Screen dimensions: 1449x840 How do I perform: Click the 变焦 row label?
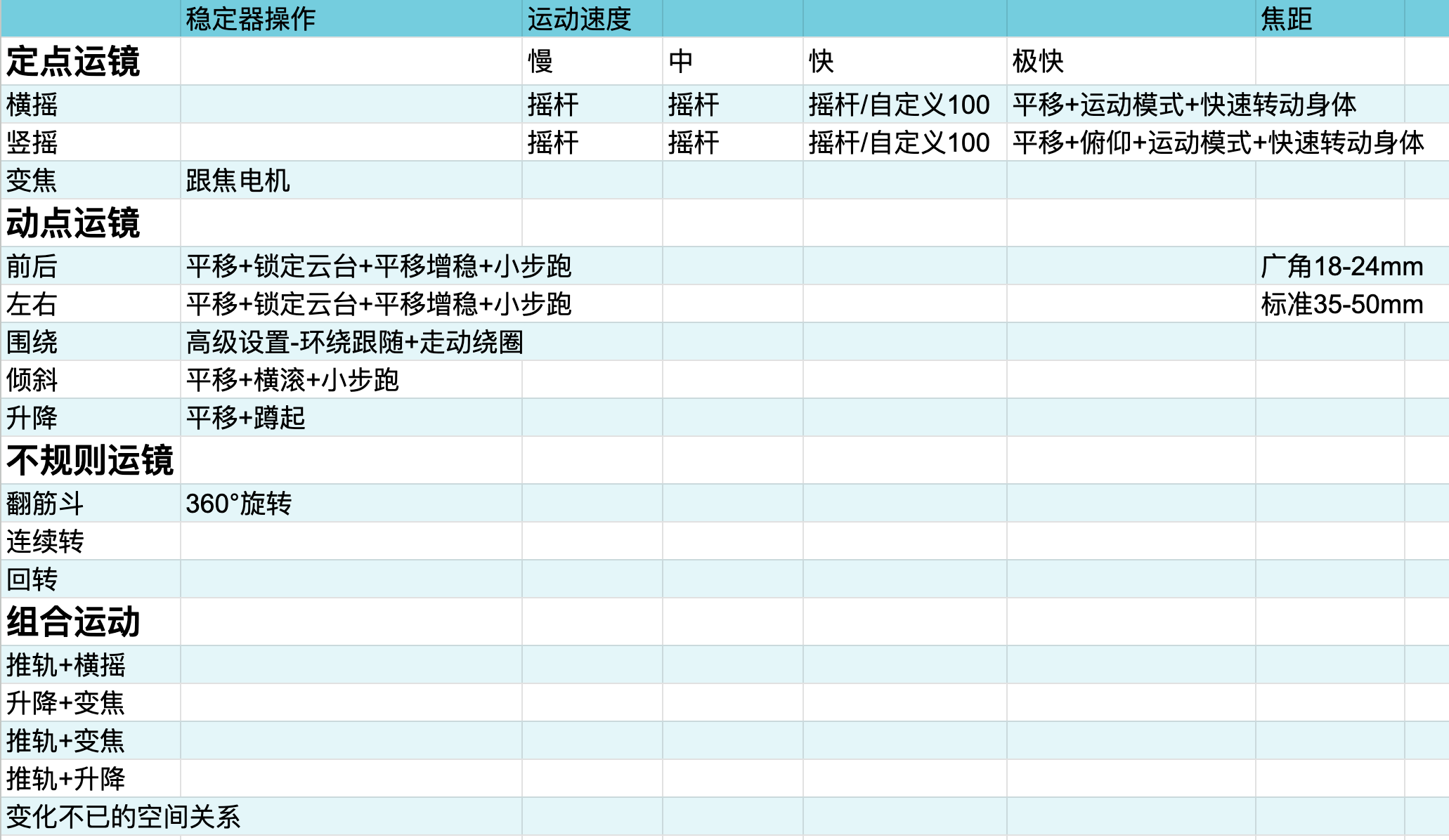91,181
